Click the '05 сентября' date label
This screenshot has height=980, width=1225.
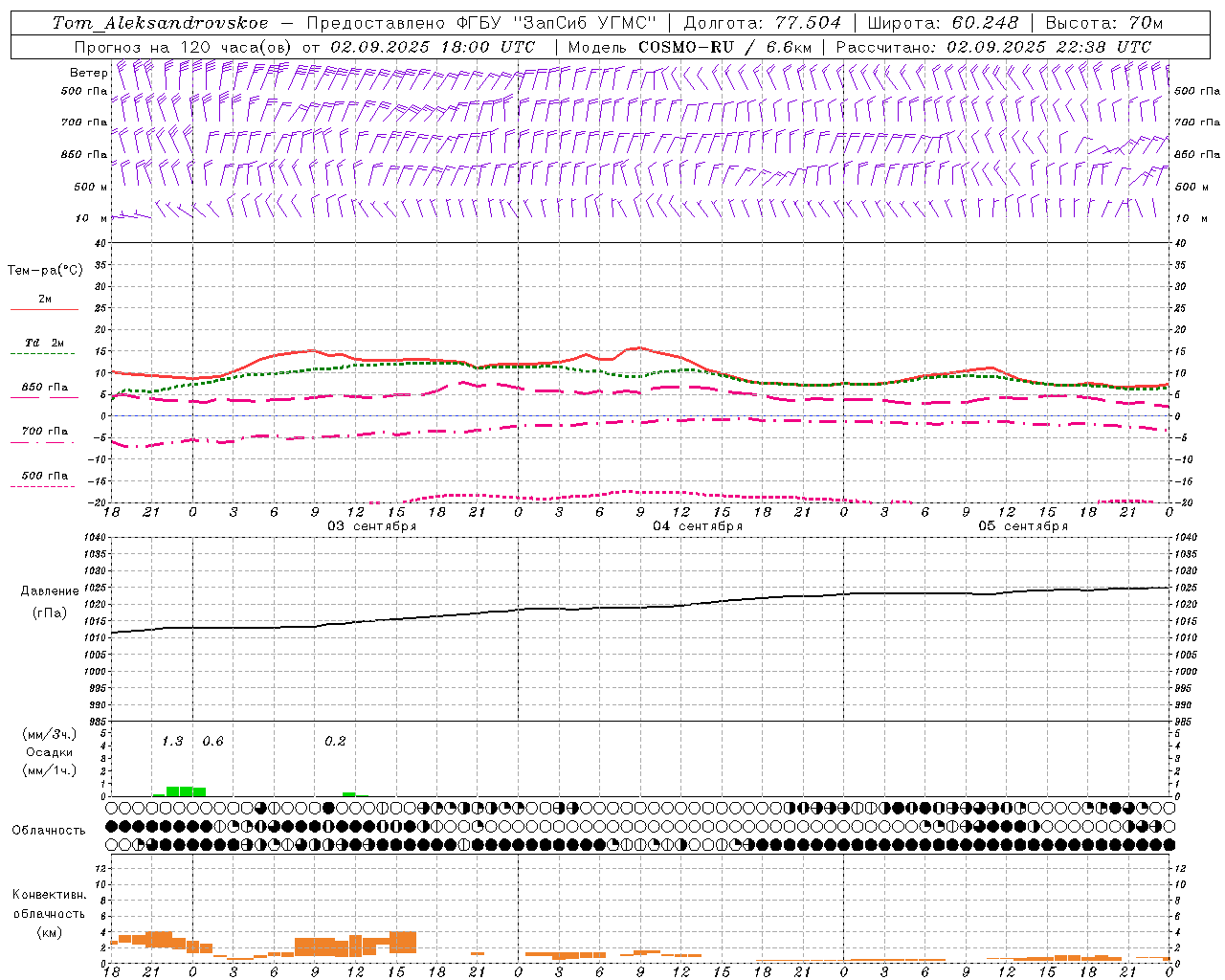pyautogui.click(x=1023, y=526)
